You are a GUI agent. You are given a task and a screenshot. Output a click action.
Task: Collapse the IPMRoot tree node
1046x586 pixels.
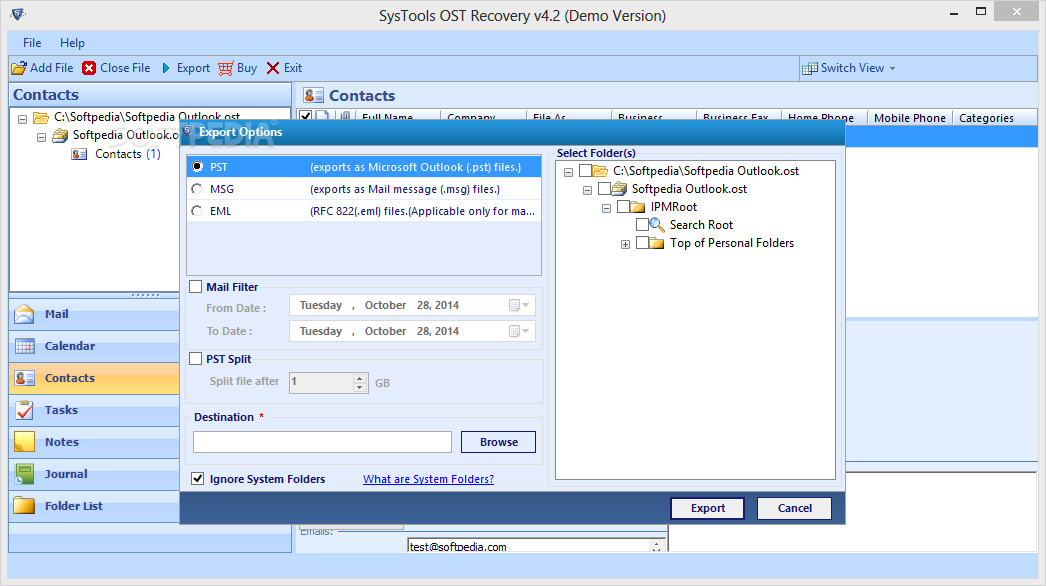point(606,208)
